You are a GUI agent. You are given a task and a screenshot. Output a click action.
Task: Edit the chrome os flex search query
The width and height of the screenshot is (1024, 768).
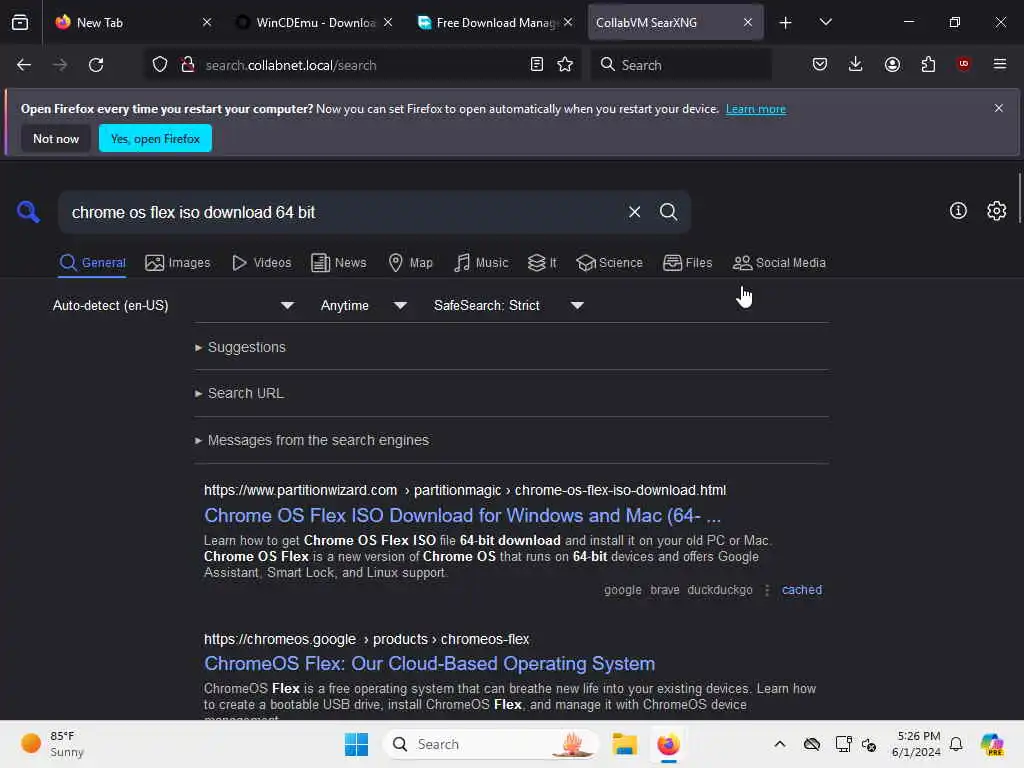343,212
